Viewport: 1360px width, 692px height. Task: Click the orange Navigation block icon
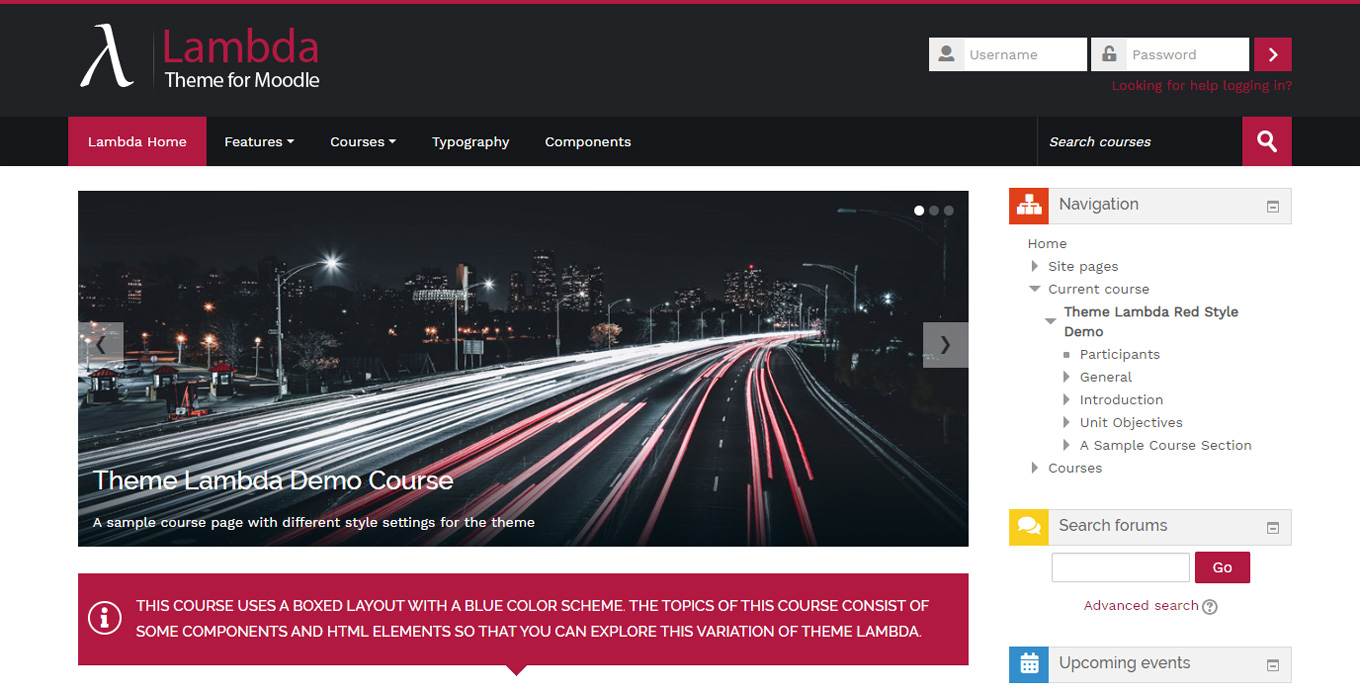[1027, 205]
